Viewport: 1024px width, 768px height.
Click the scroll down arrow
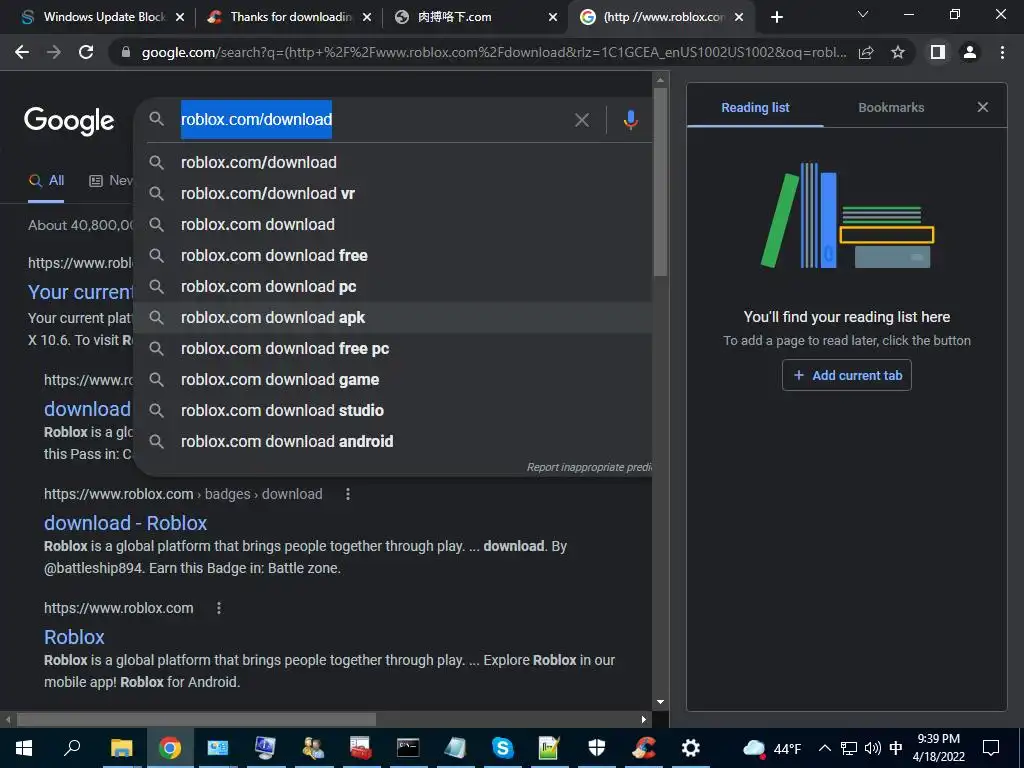coord(660,703)
